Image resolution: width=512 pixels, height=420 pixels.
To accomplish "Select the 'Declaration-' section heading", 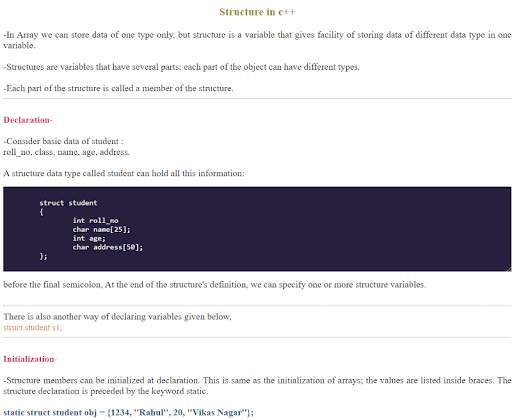I will (28, 120).
